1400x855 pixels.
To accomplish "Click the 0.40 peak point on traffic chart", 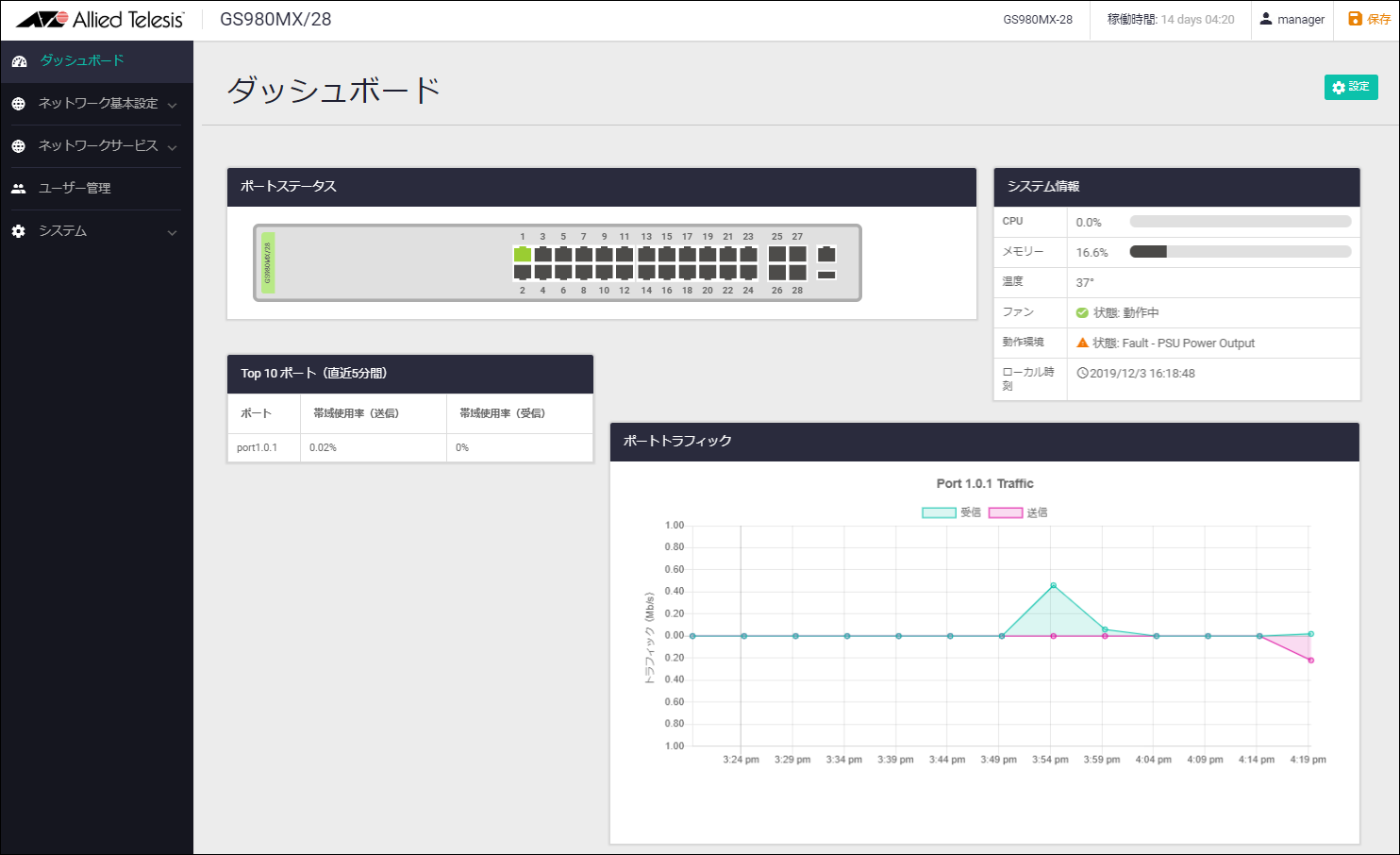I will [1053, 585].
